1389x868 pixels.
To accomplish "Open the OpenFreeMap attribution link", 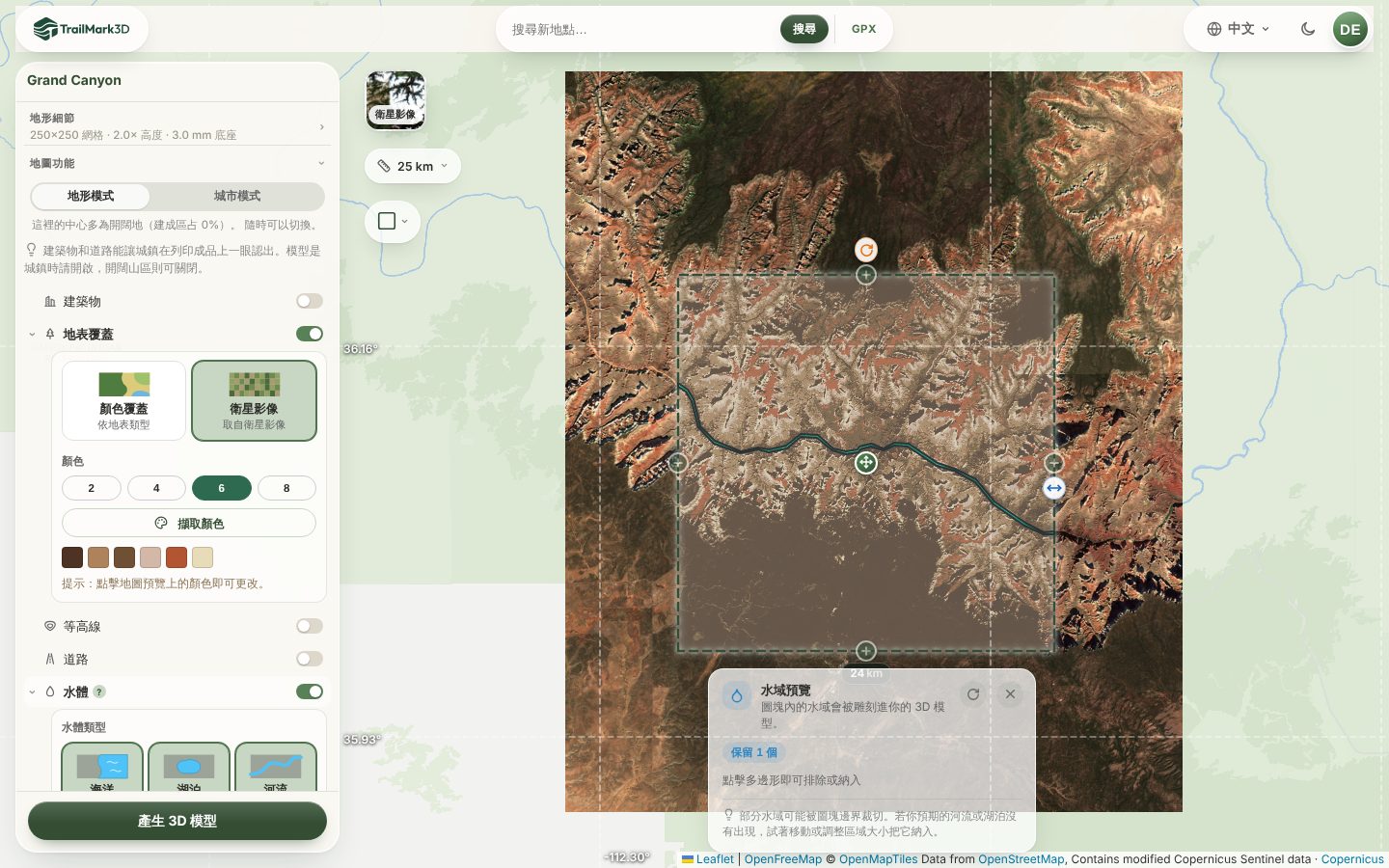I will pyautogui.click(x=783, y=858).
